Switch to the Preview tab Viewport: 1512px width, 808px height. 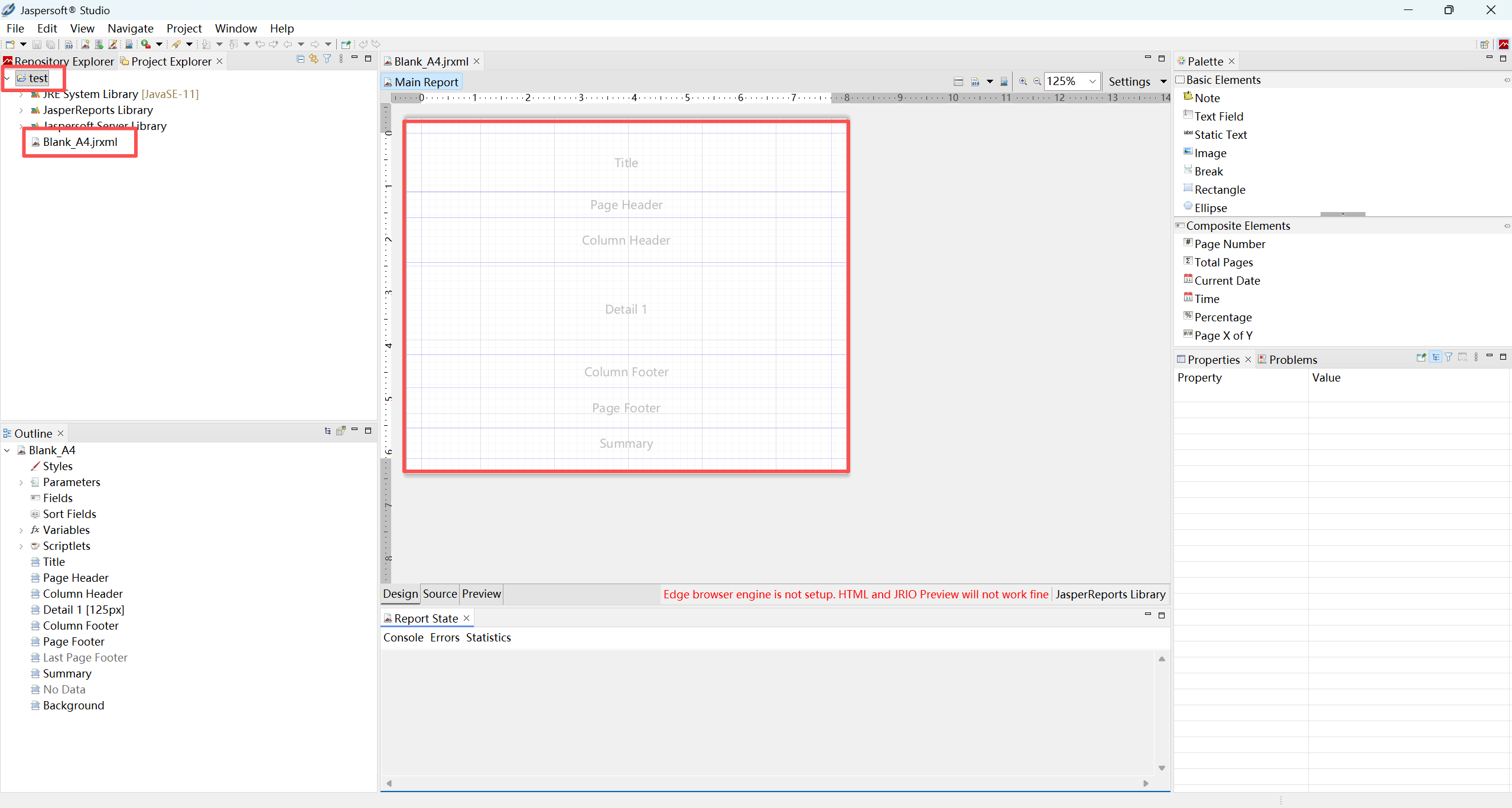pyautogui.click(x=481, y=594)
